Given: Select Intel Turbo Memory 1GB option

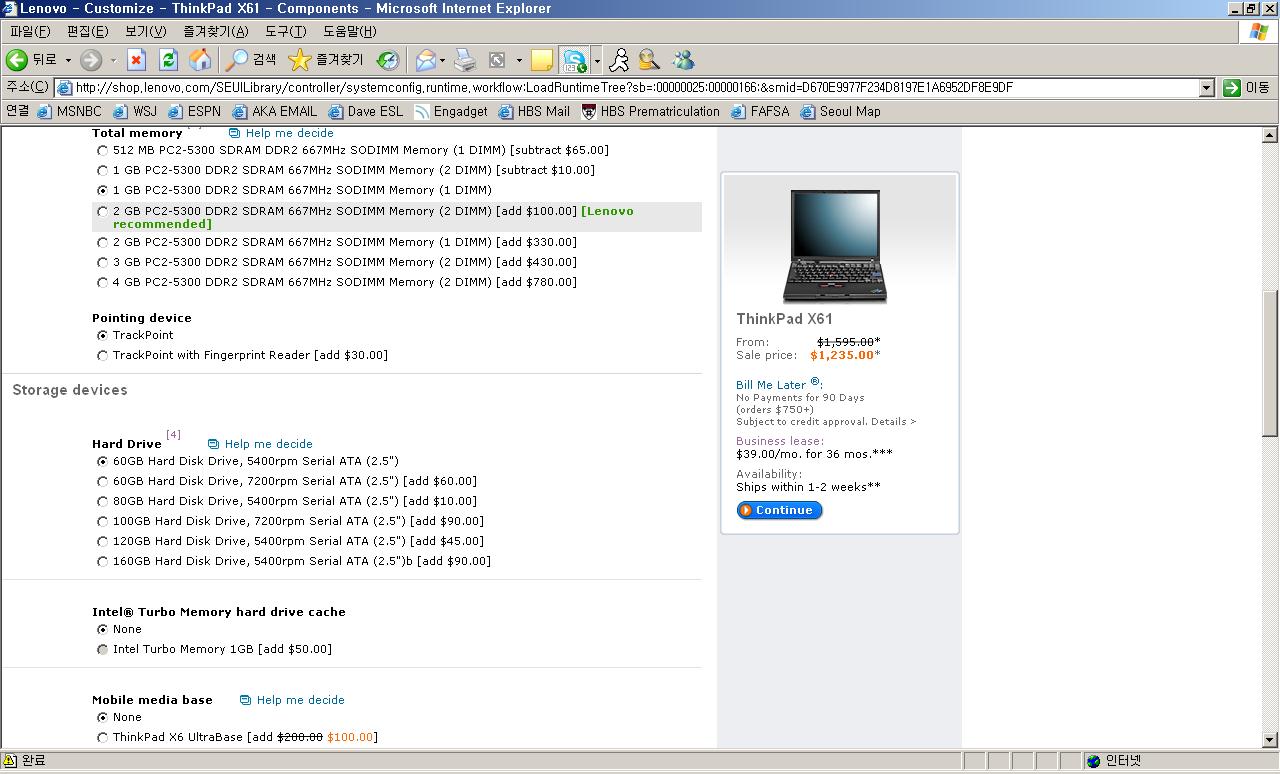Looking at the screenshot, I should (102, 649).
